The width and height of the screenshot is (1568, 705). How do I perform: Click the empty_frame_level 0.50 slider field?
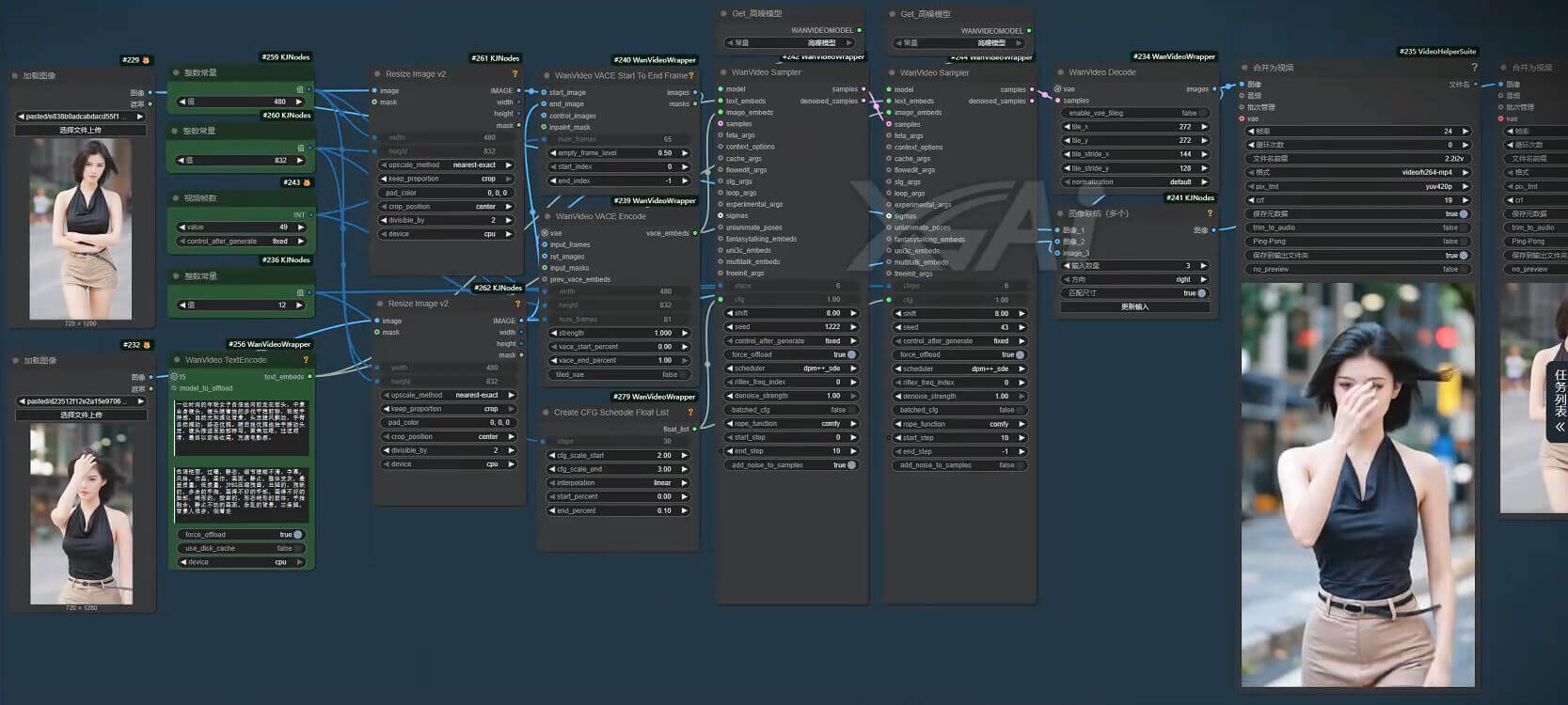pyautogui.click(x=620, y=153)
